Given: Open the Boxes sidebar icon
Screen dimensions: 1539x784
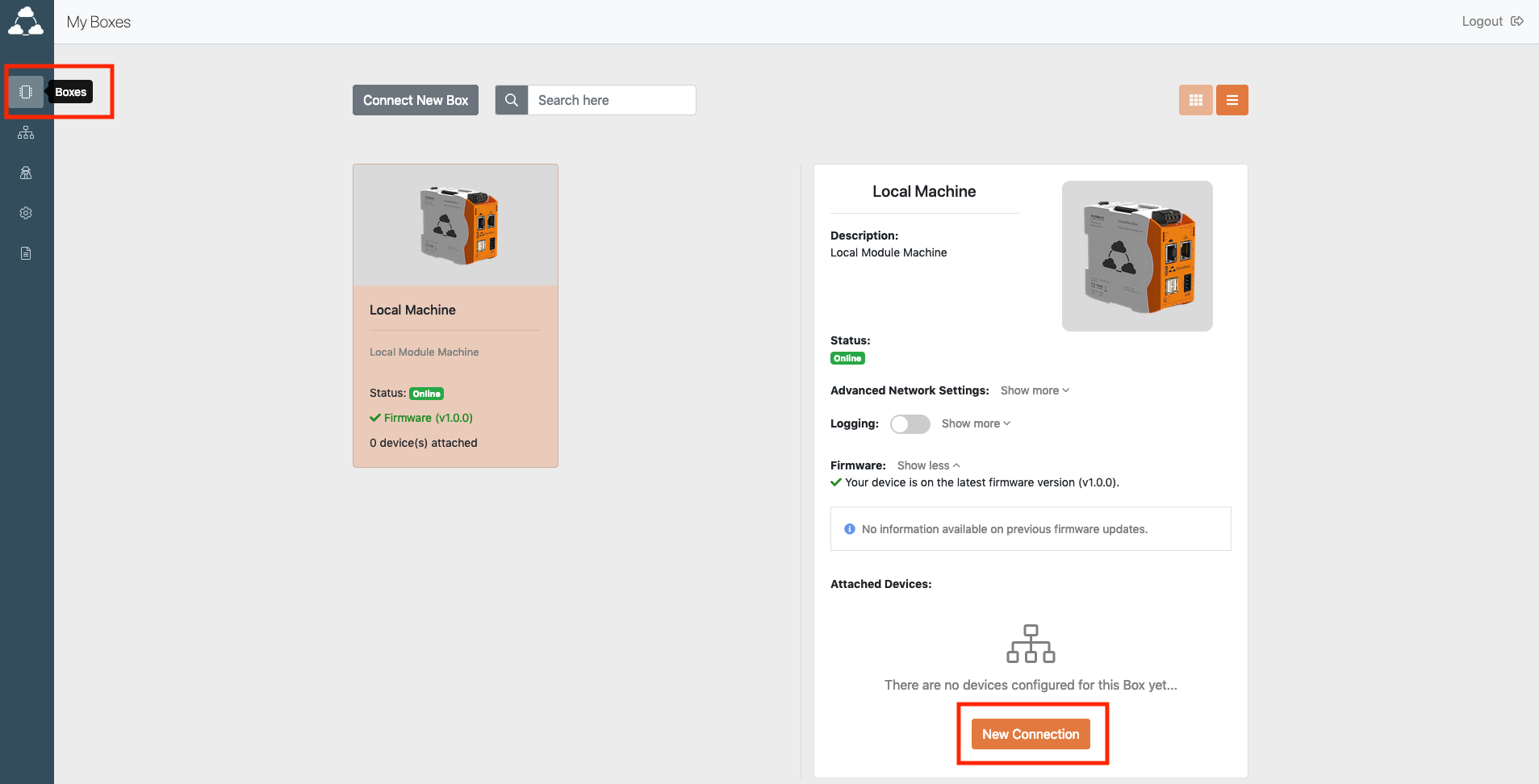Looking at the screenshot, I should (26, 92).
